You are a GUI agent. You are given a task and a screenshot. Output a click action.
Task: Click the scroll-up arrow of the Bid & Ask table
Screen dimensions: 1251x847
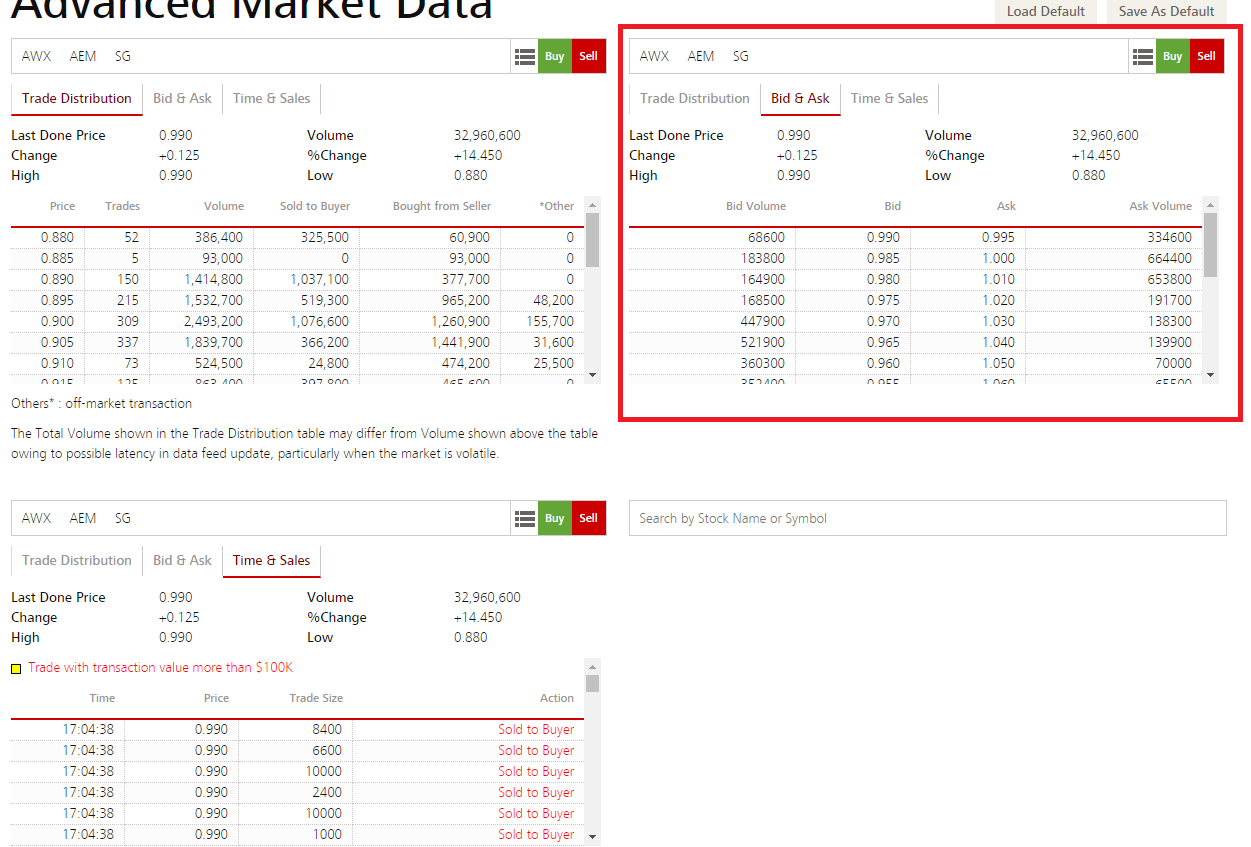pyautogui.click(x=1211, y=205)
